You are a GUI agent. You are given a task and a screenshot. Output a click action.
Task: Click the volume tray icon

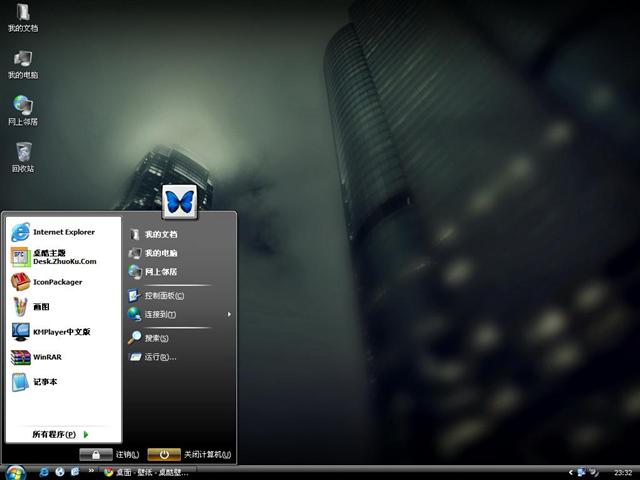click(594, 473)
